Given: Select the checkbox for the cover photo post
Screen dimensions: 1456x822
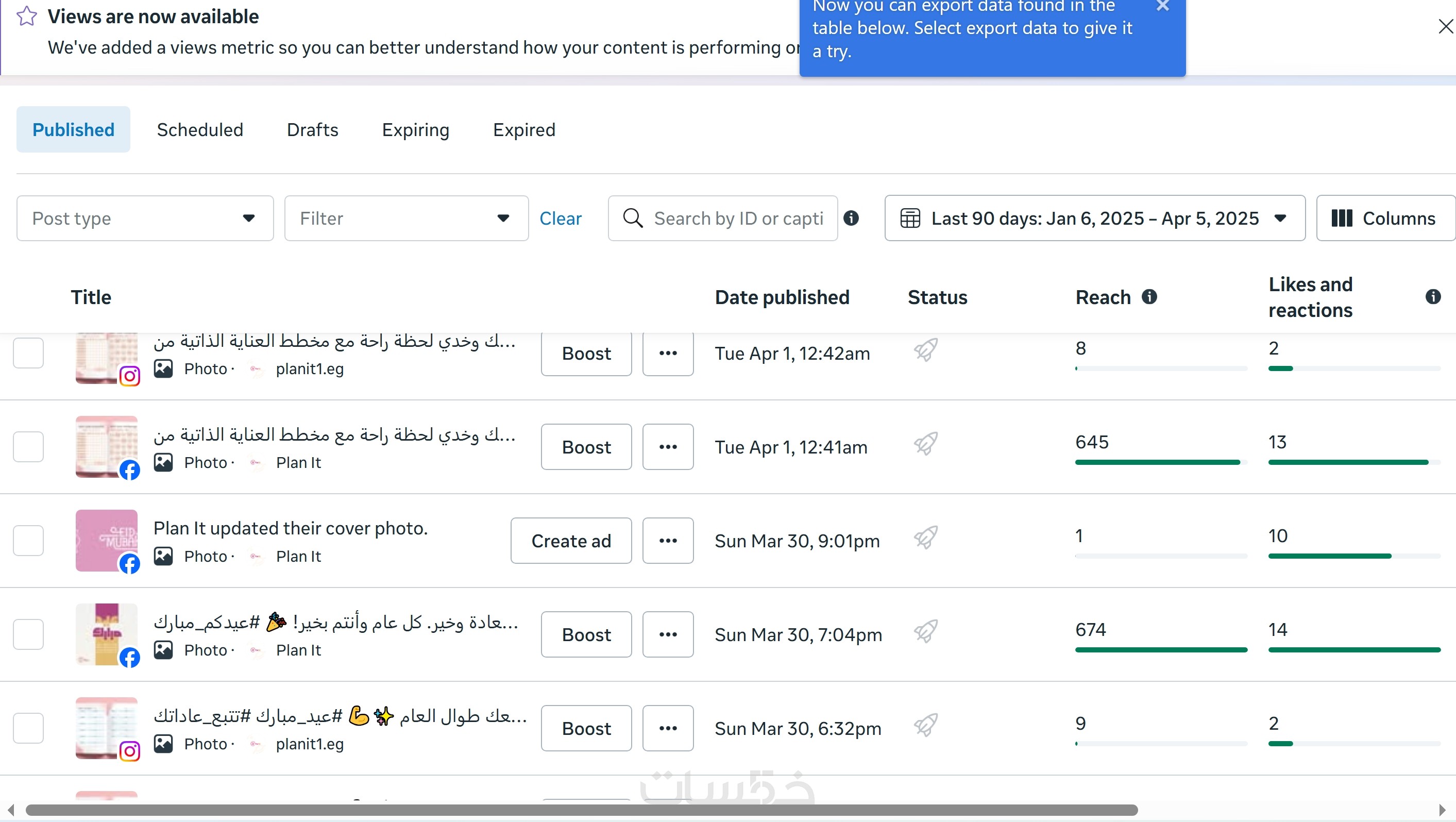Looking at the screenshot, I should click(x=29, y=541).
